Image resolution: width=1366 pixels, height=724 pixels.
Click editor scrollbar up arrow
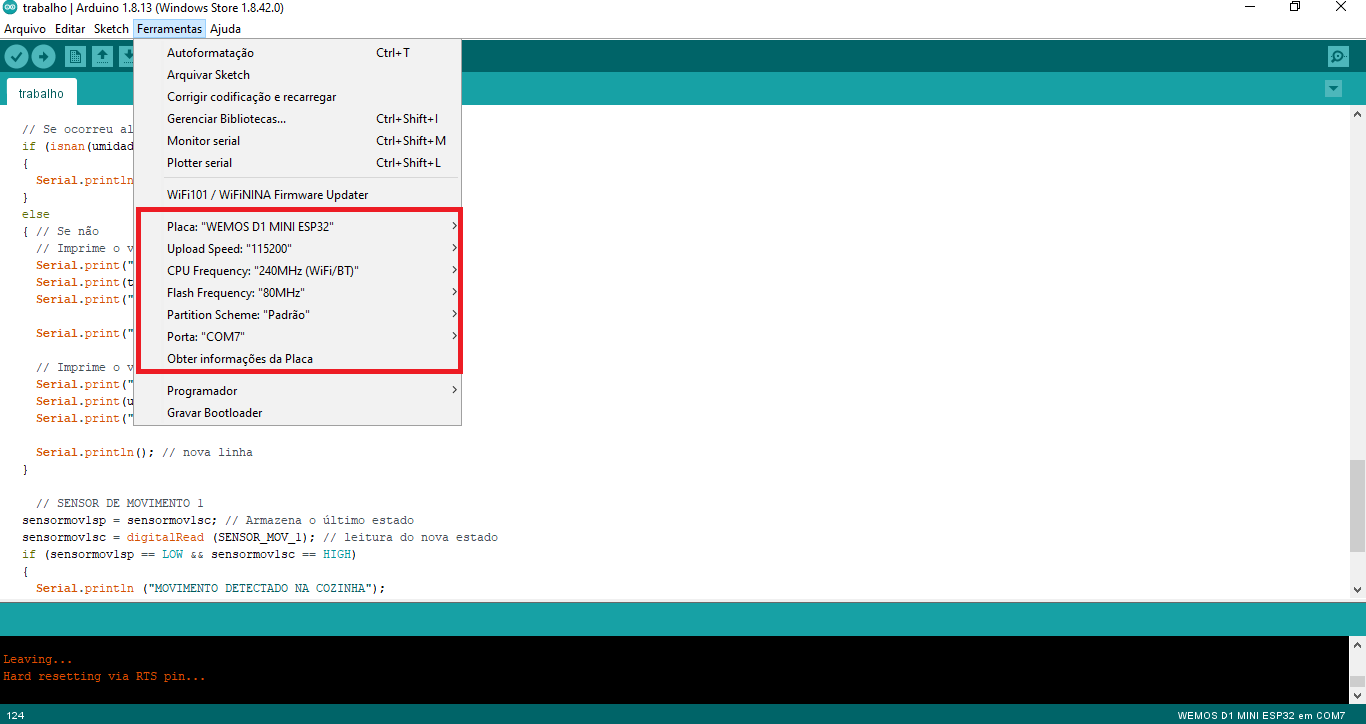click(x=1357, y=114)
